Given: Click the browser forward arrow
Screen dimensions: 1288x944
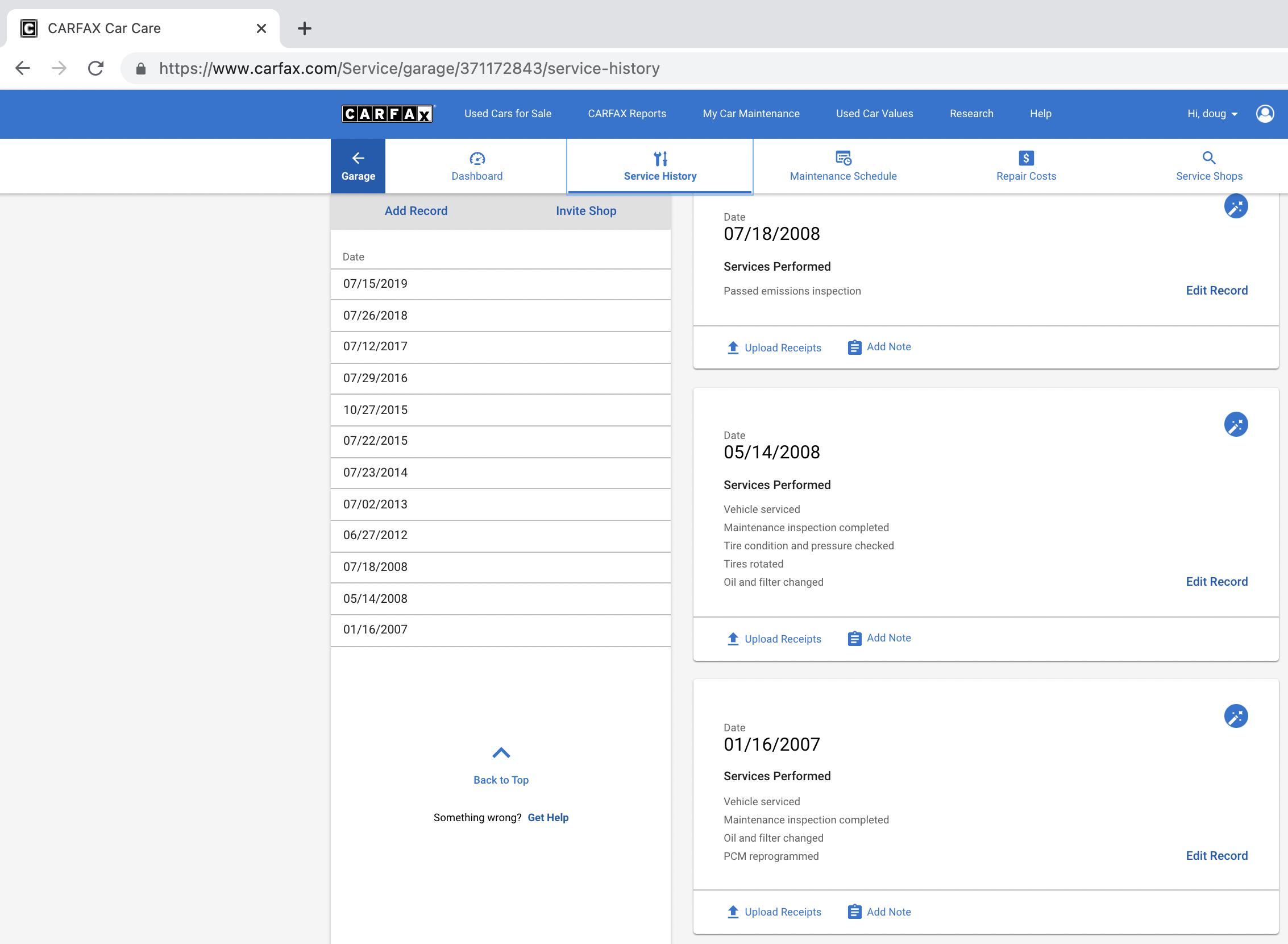Looking at the screenshot, I should point(59,69).
